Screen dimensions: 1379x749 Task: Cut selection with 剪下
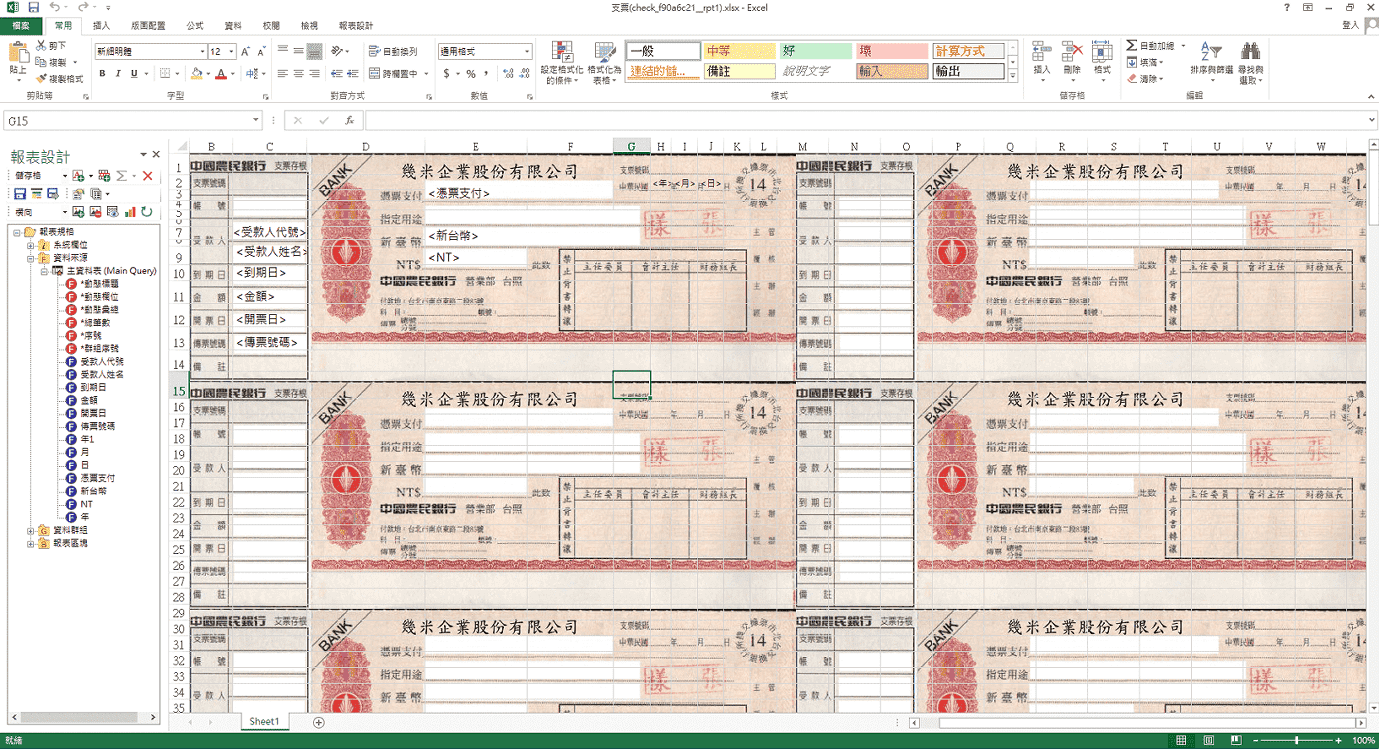[x=51, y=46]
